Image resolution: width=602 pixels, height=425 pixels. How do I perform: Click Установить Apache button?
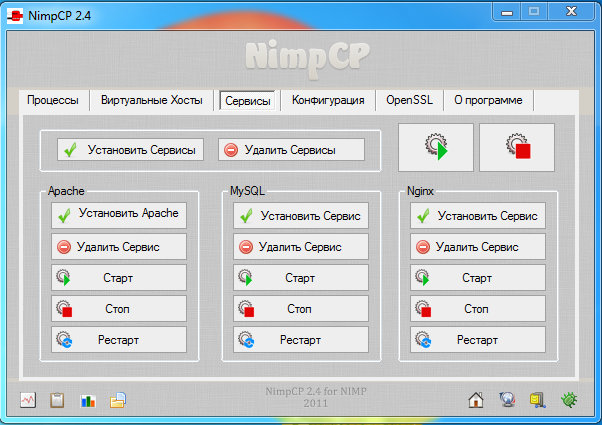(x=119, y=215)
